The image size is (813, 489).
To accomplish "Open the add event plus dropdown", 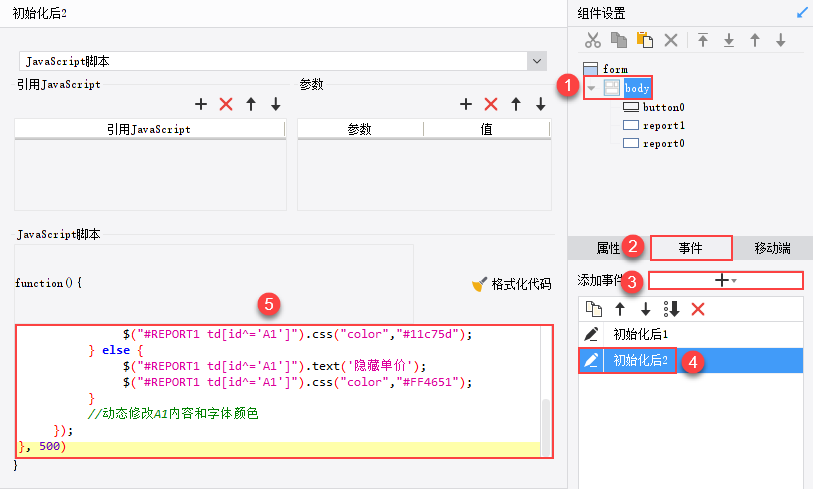I will pyautogui.click(x=725, y=281).
